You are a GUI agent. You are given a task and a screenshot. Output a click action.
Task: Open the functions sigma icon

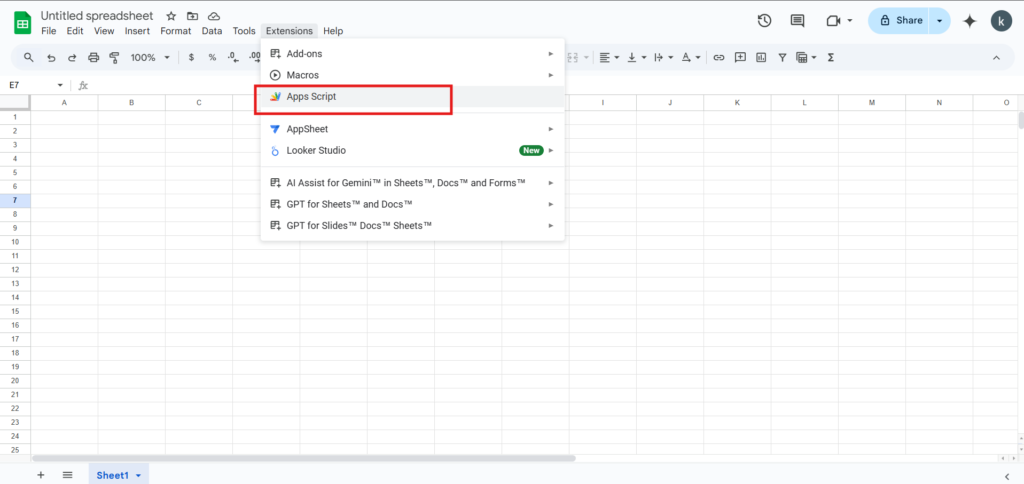coord(831,57)
